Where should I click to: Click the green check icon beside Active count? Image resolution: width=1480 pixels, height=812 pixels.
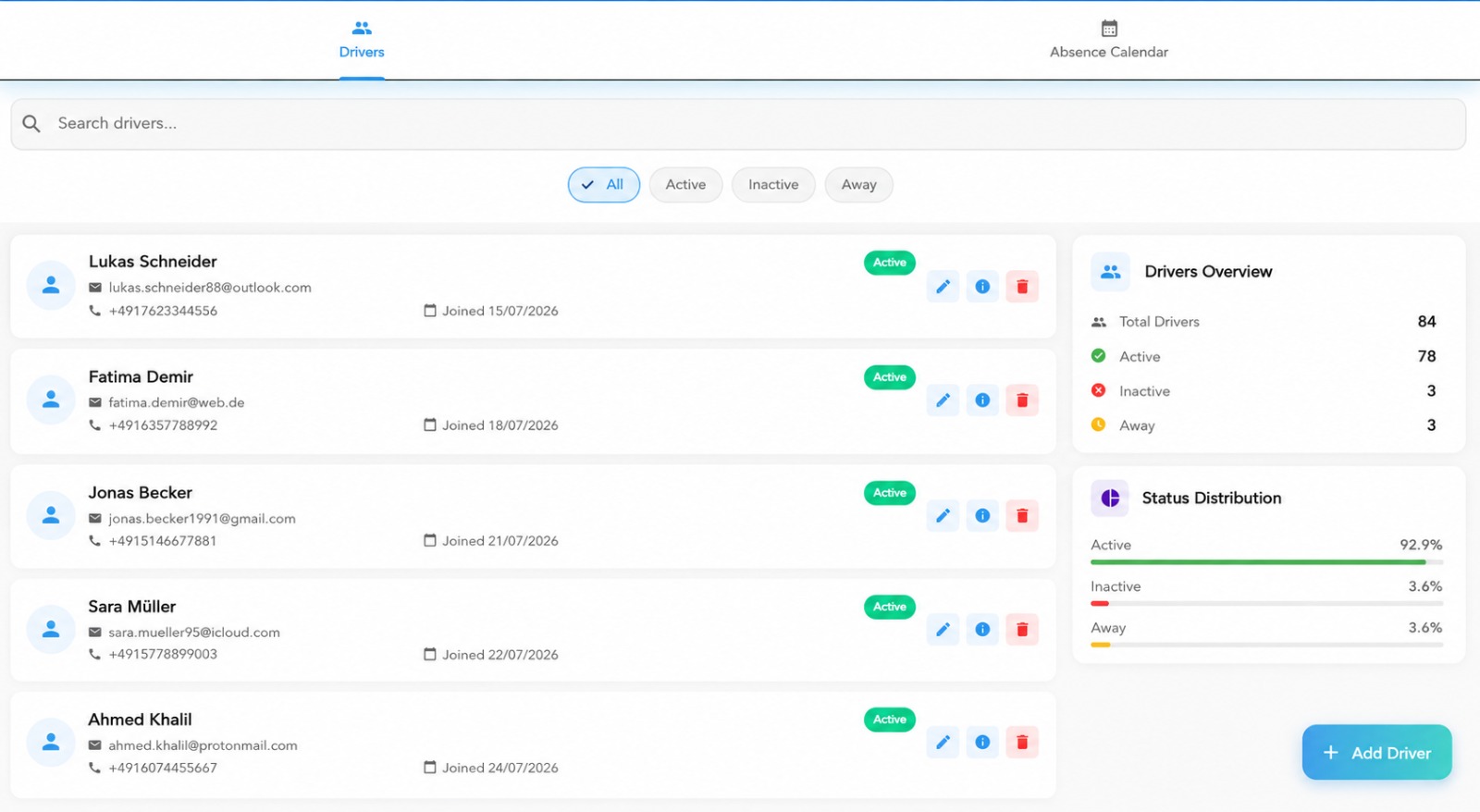(1098, 356)
